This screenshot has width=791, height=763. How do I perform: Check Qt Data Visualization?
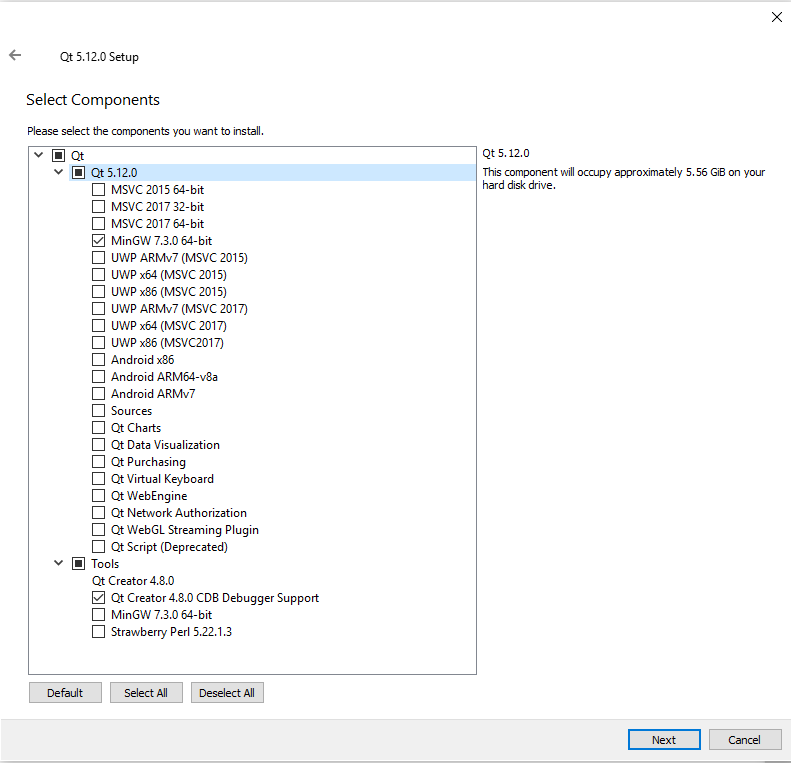[x=98, y=445]
